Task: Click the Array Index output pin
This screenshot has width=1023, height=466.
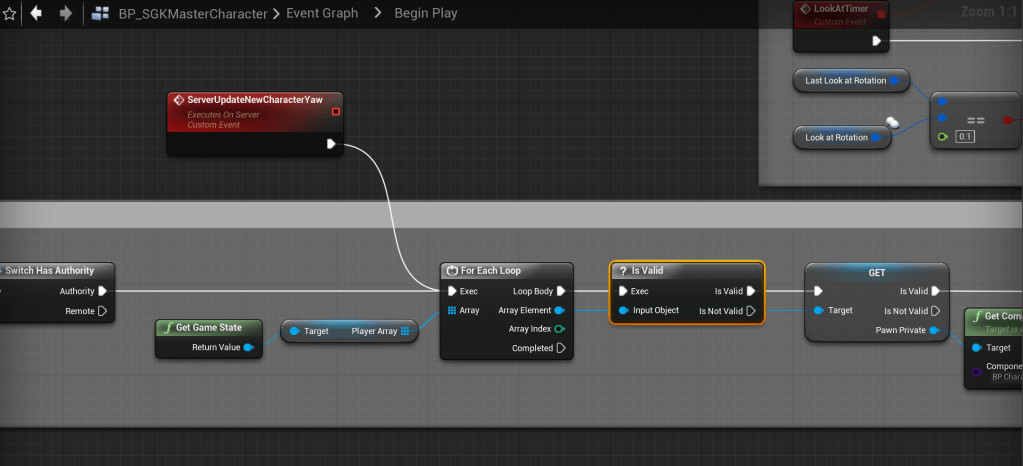Action: 559,329
